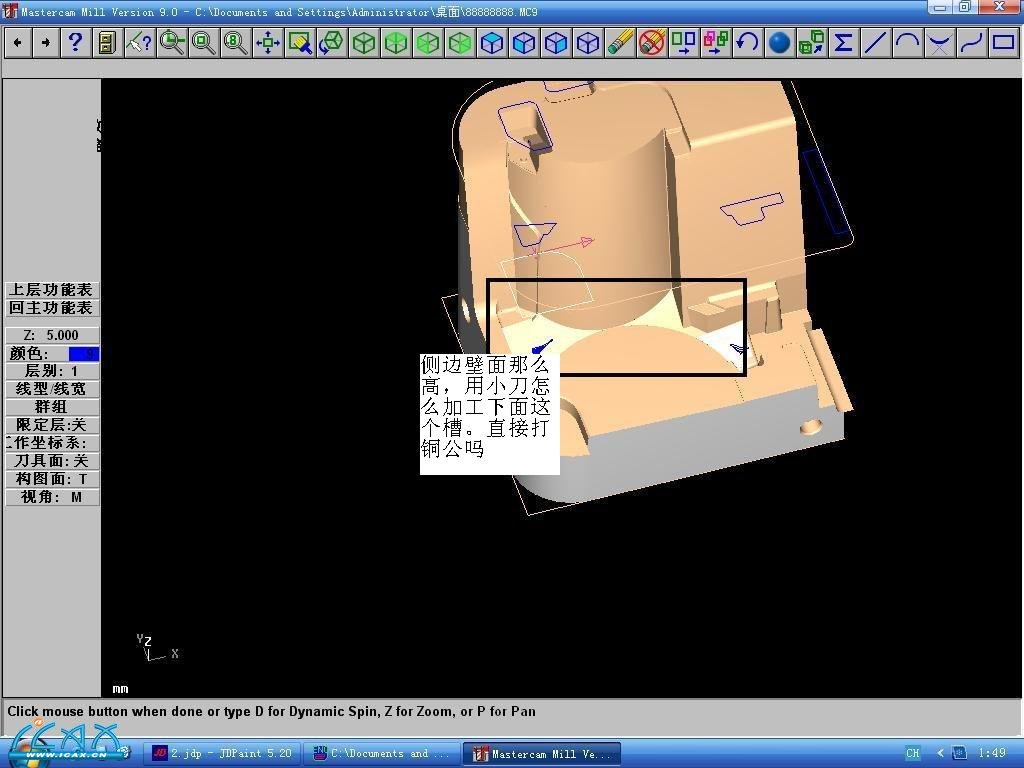Switch to JDPaint 5.20 taskbar window
The width and height of the screenshot is (1024, 768).
(x=222, y=754)
